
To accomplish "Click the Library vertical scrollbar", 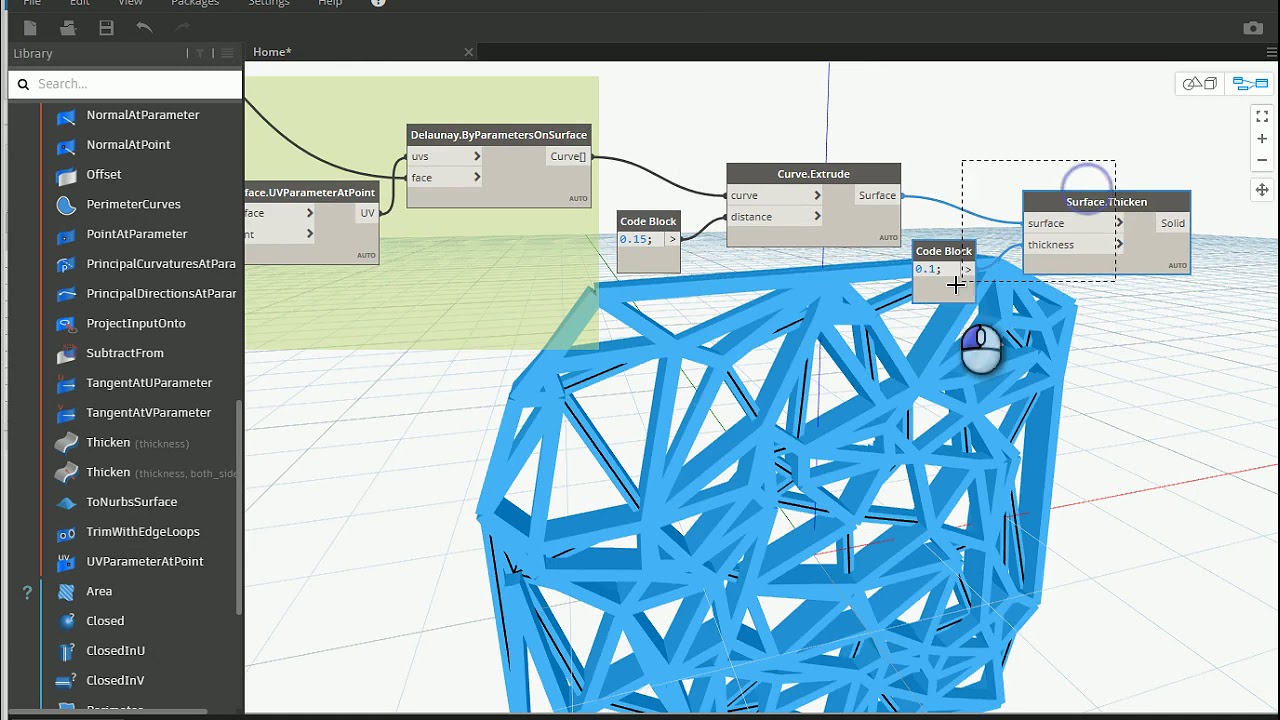I will pos(239,507).
